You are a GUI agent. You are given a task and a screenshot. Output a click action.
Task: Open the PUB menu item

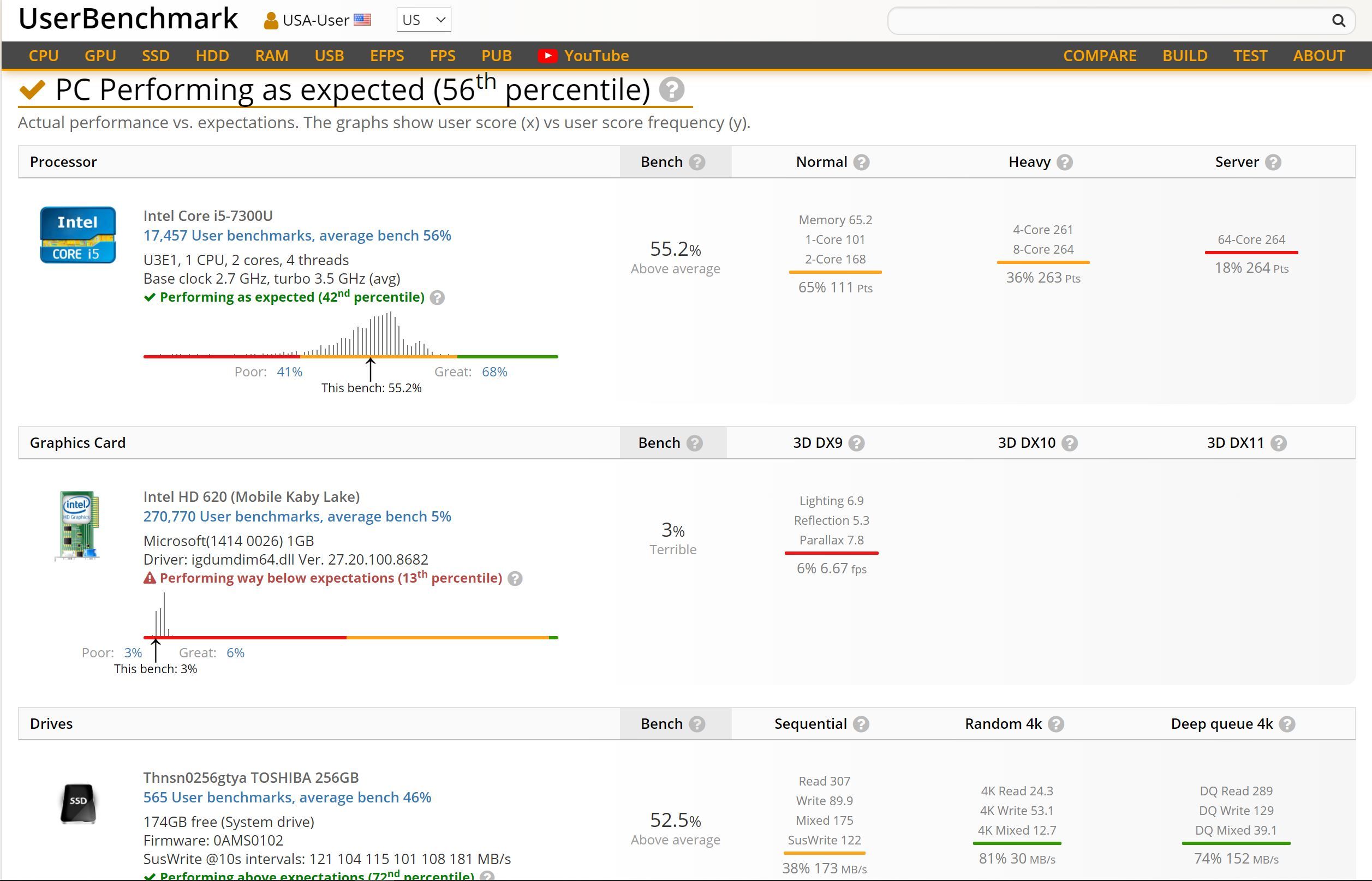(496, 56)
